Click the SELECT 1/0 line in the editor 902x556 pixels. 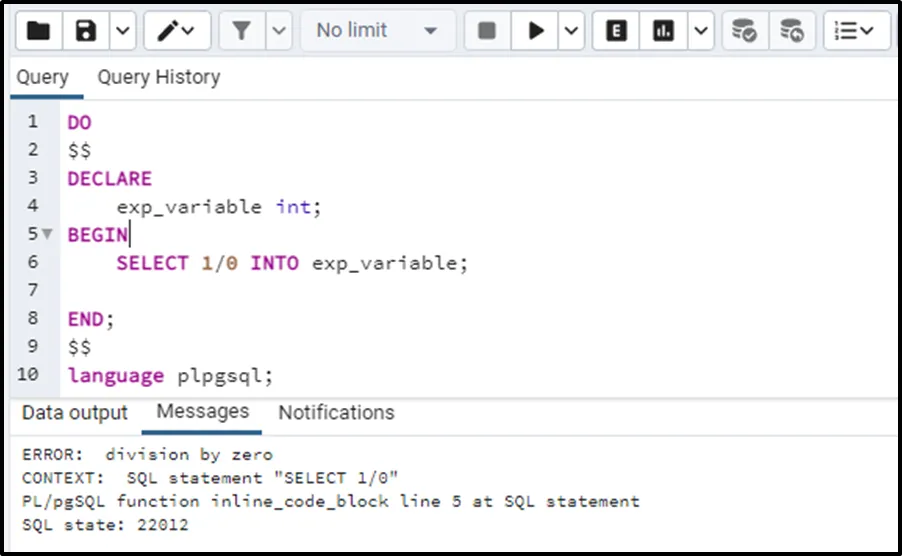291,263
